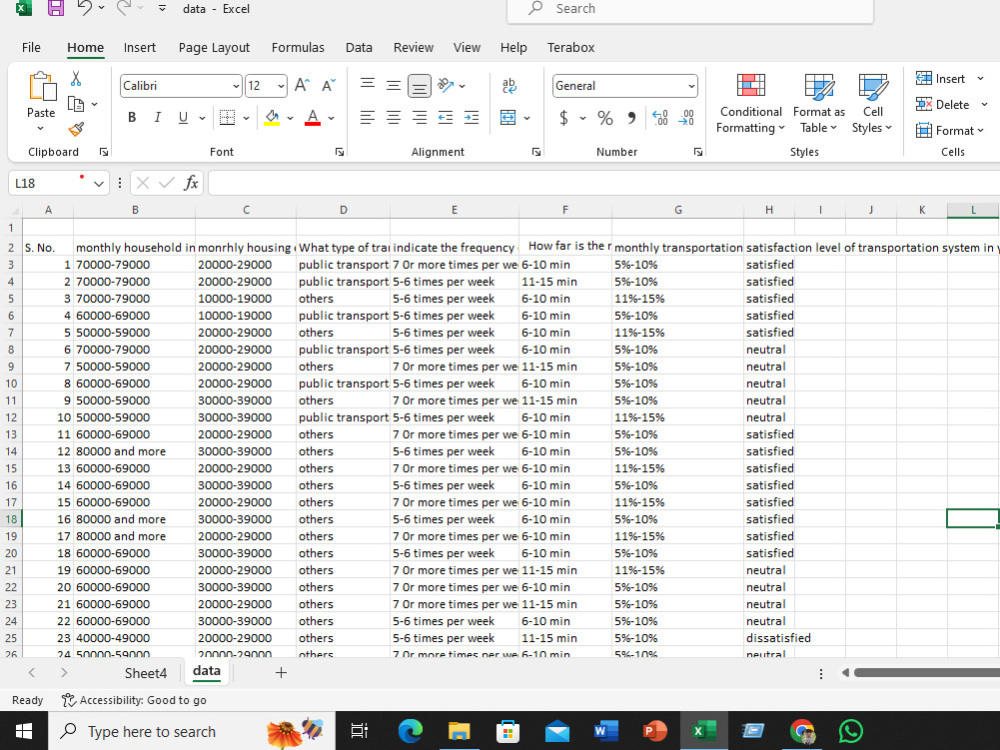Toggle Underline formatting

(x=183, y=117)
